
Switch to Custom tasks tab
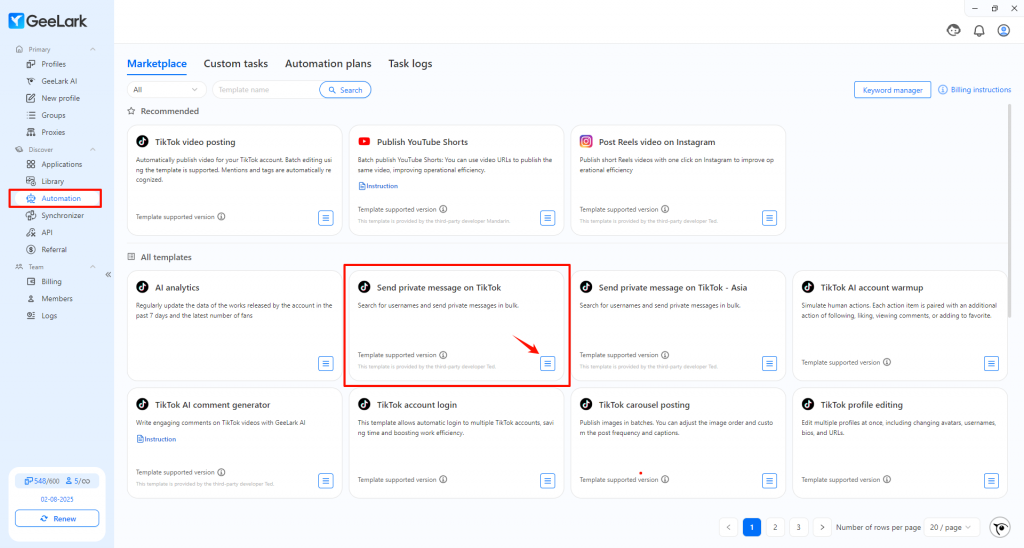click(x=236, y=64)
